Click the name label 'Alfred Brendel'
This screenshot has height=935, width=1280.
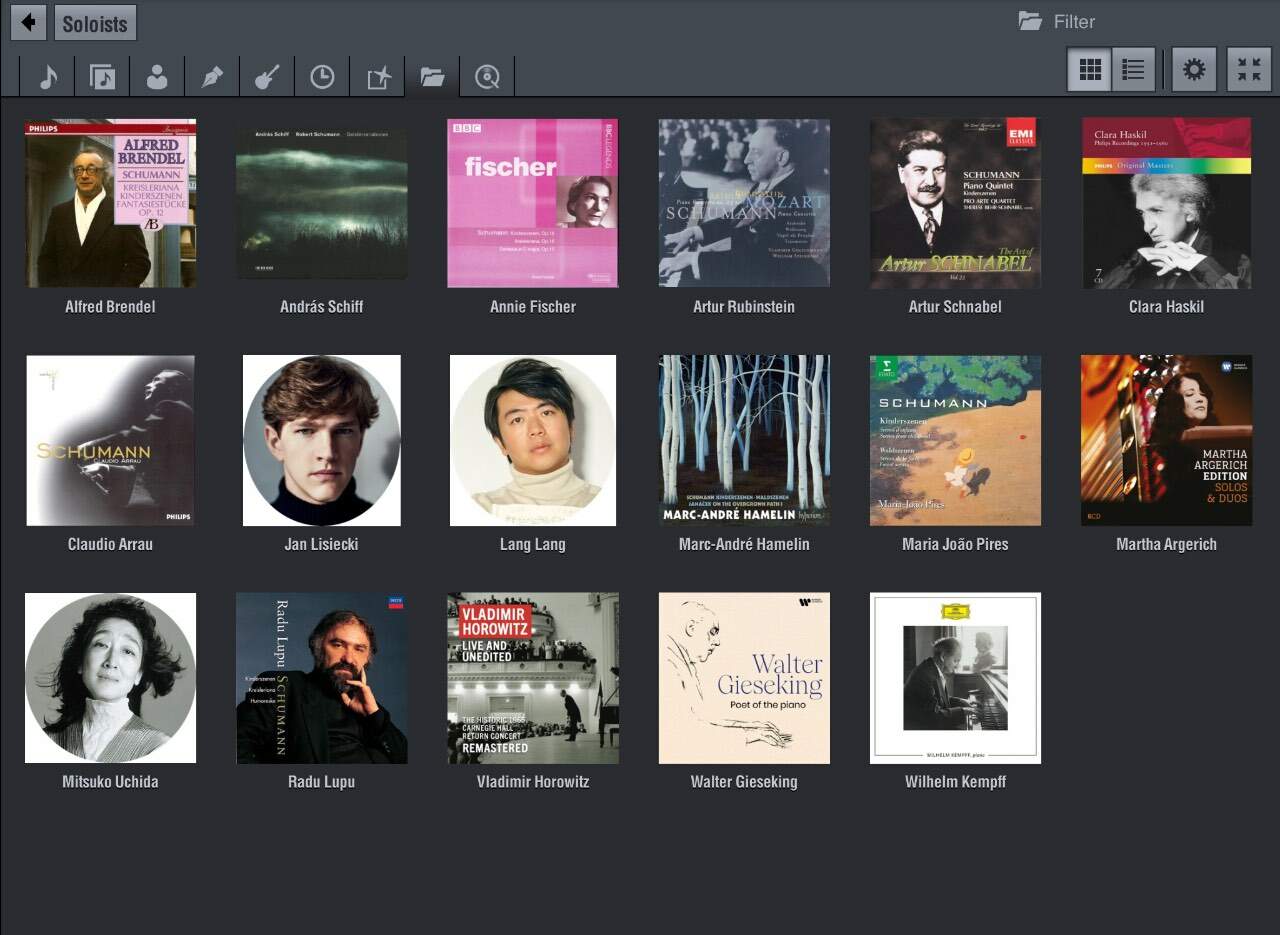110,307
